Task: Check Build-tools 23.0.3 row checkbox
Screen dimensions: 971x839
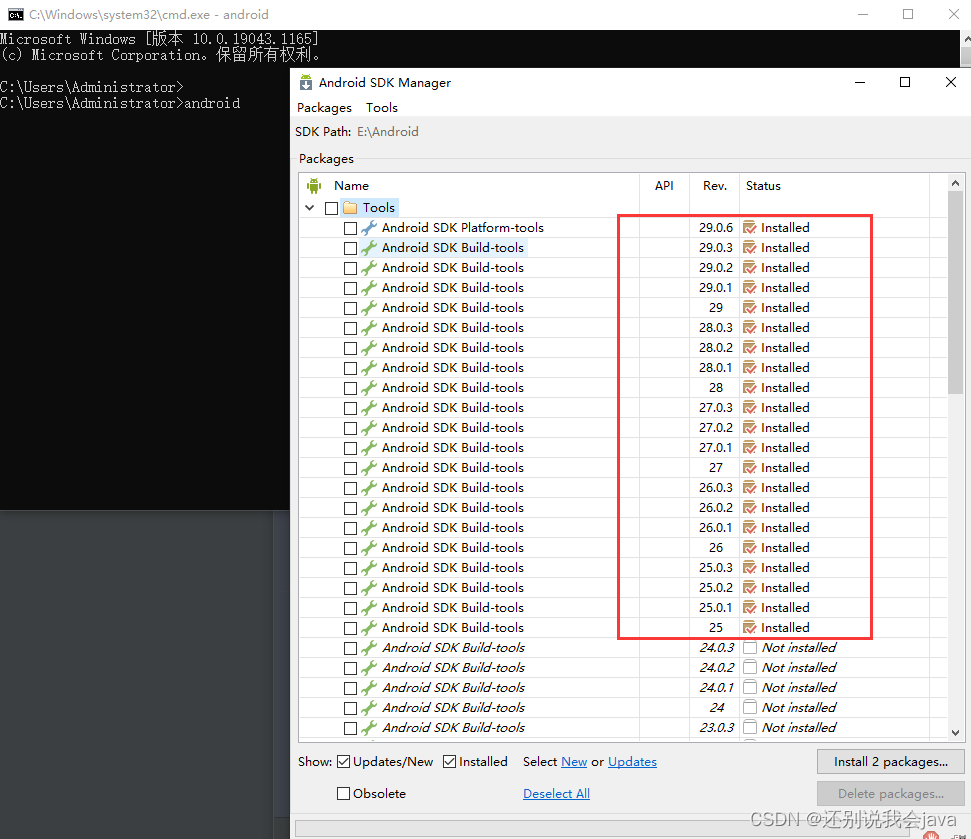Action: point(351,728)
